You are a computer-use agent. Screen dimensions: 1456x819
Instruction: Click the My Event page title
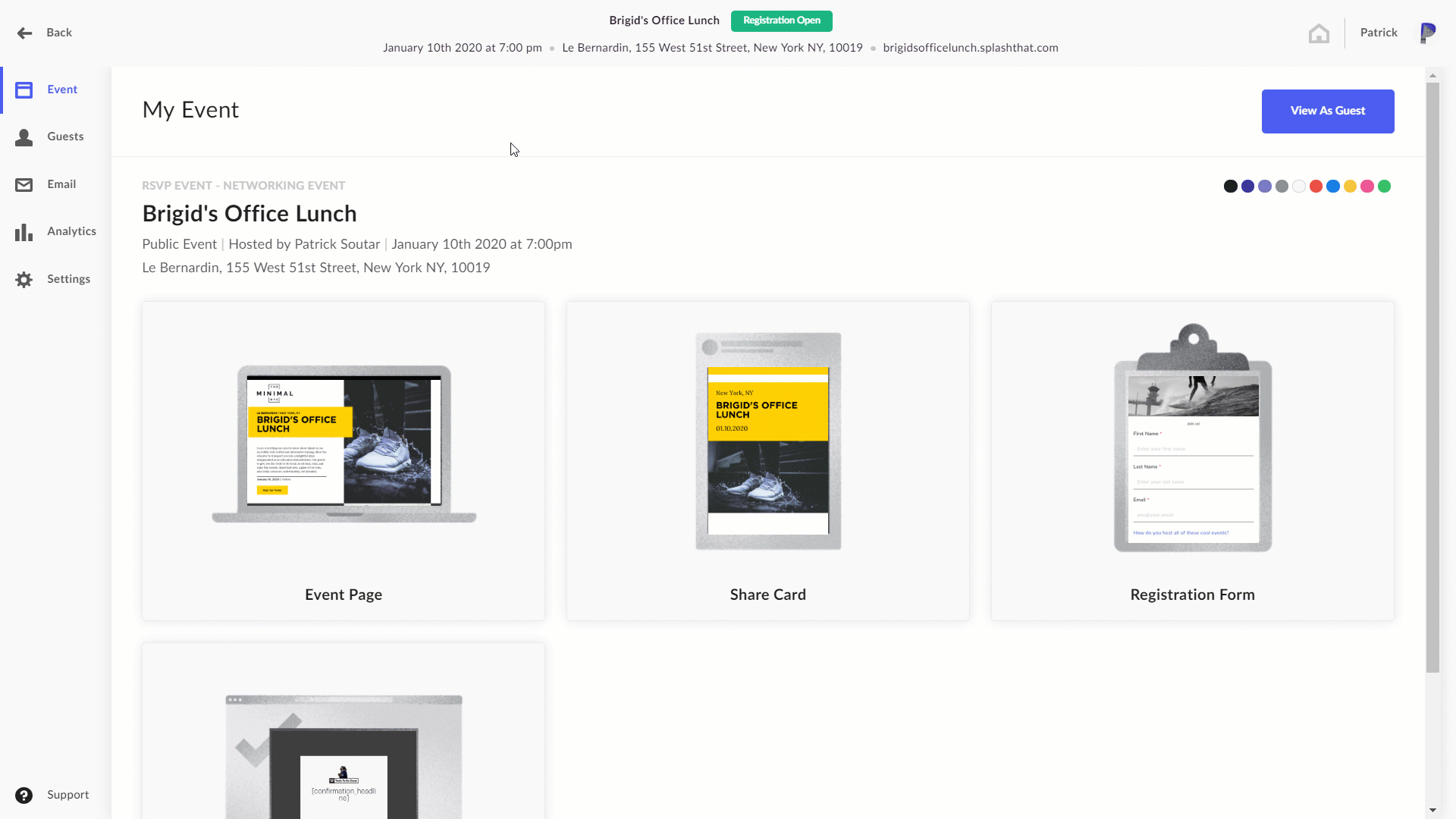click(x=190, y=111)
